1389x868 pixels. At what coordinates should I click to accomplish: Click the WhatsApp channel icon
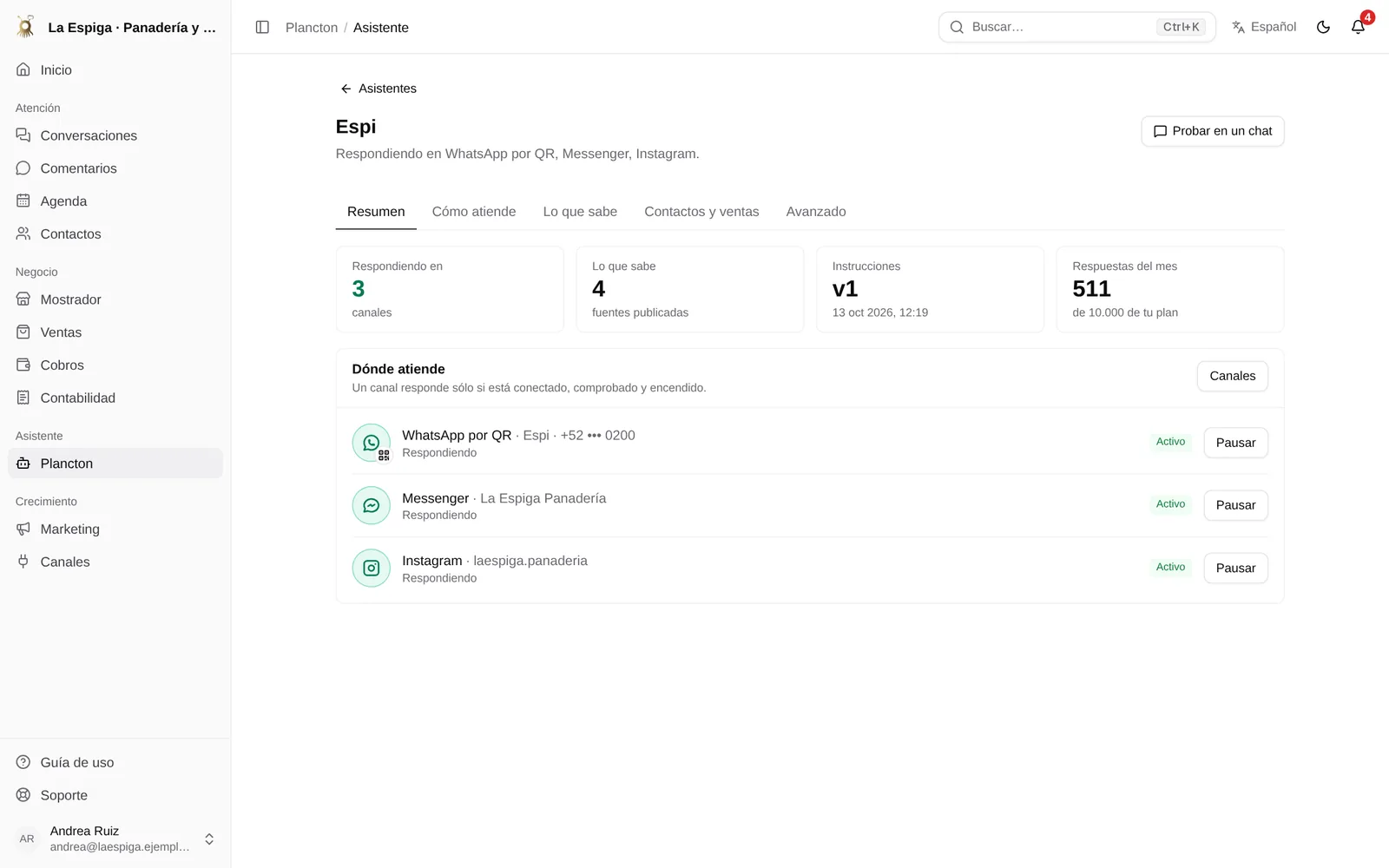372,443
